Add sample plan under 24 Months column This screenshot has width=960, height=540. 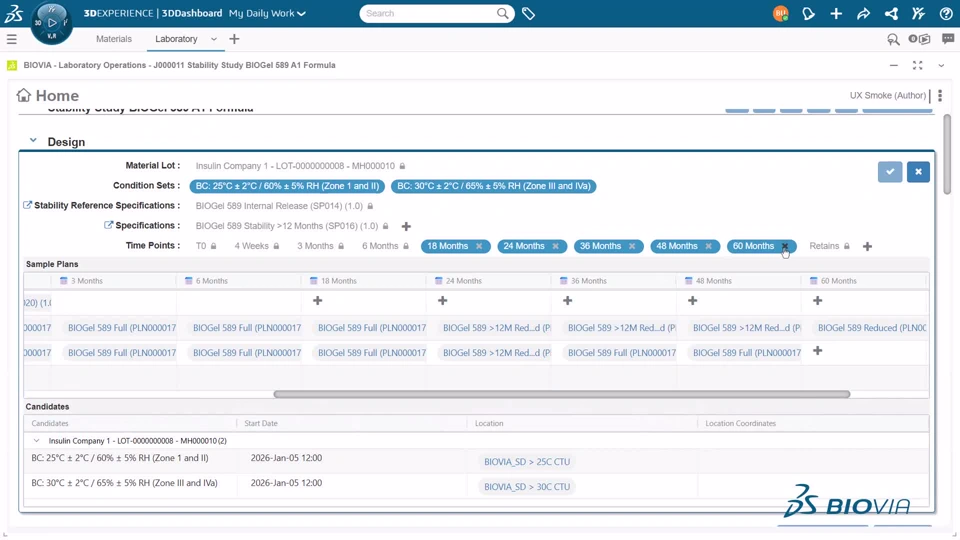(442, 301)
